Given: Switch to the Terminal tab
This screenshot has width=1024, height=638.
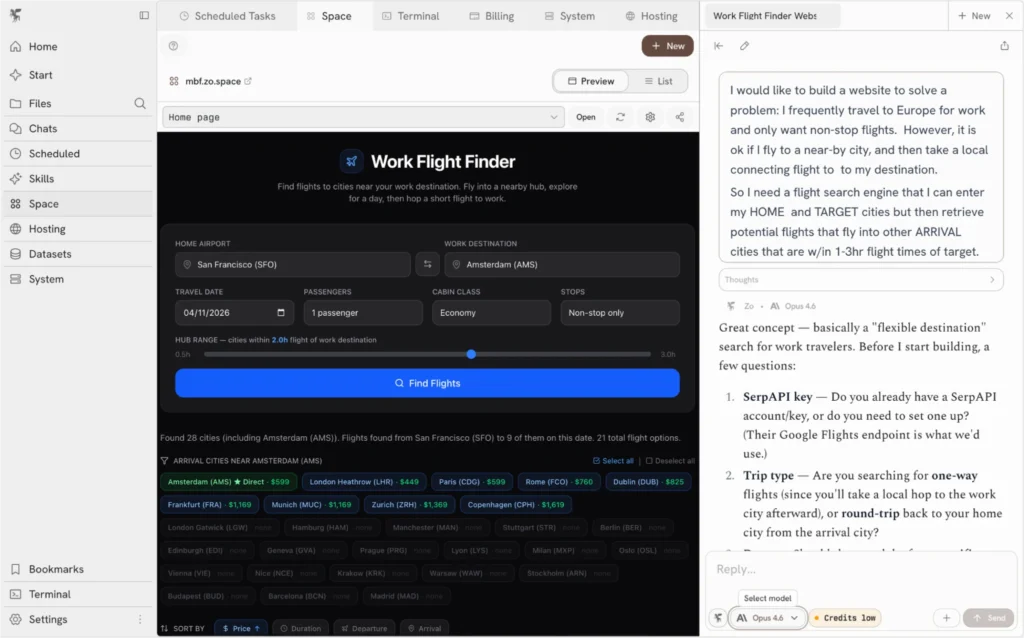Looking at the screenshot, I should click(x=411, y=16).
